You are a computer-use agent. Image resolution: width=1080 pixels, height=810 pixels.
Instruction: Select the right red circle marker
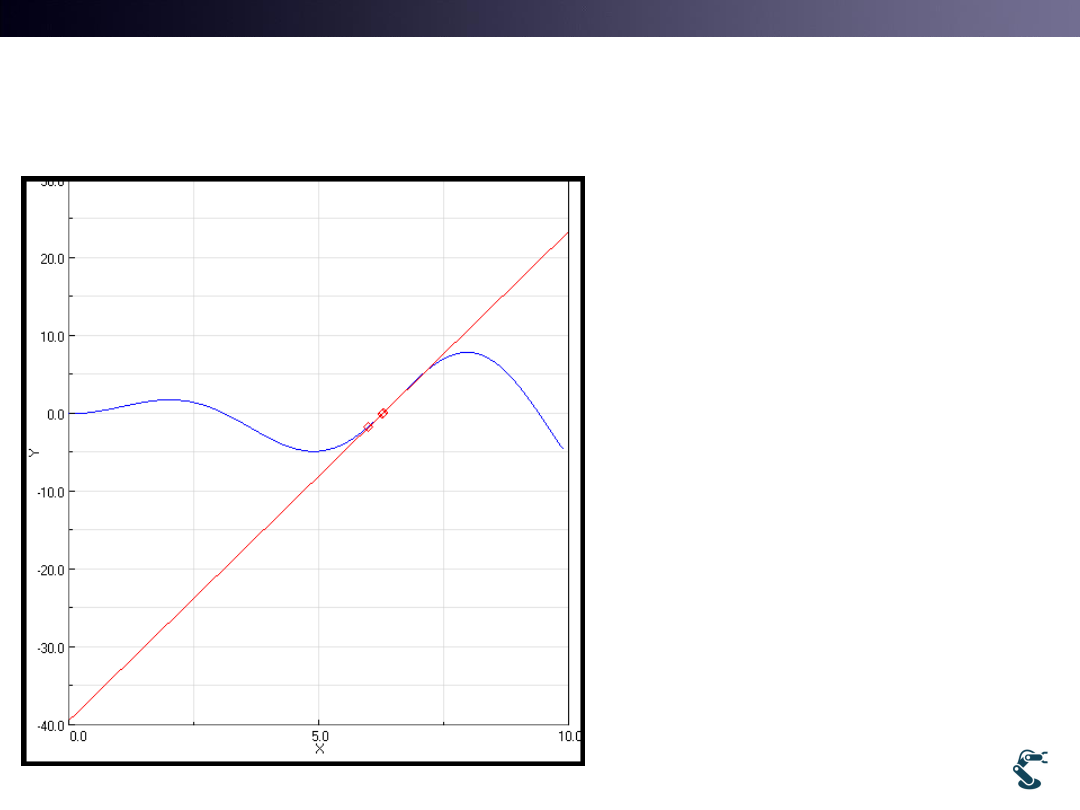pos(382,413)
